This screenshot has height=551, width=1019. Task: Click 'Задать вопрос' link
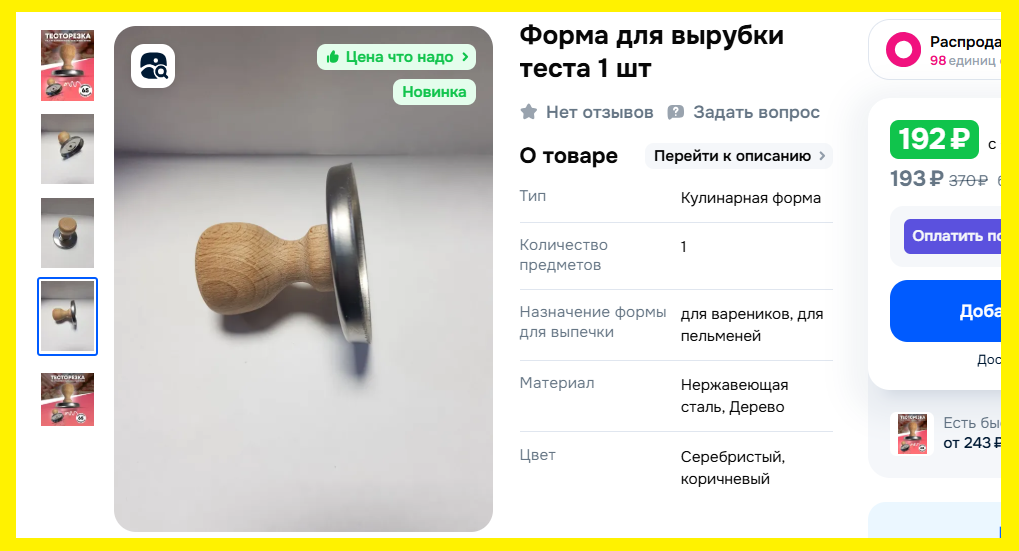coord(756,112)
